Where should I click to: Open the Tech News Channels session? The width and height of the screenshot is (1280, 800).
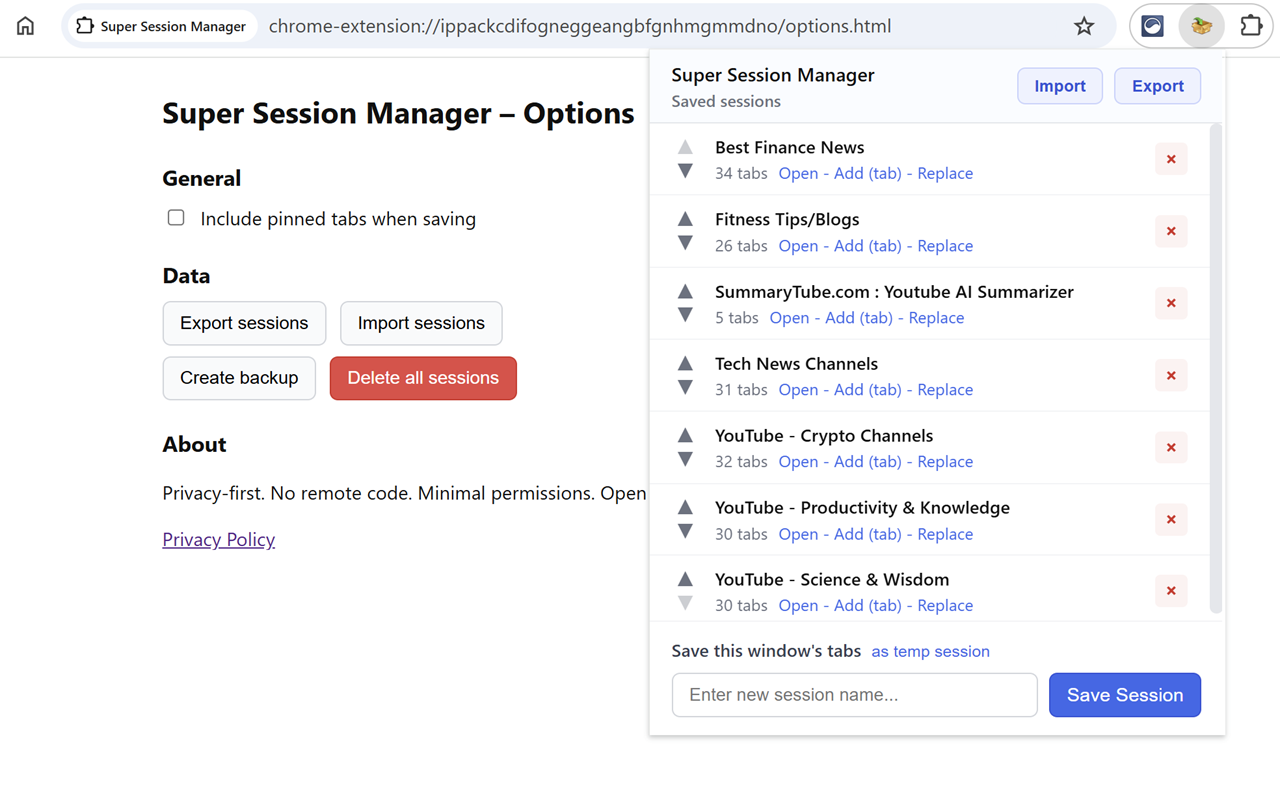(798, 390)
